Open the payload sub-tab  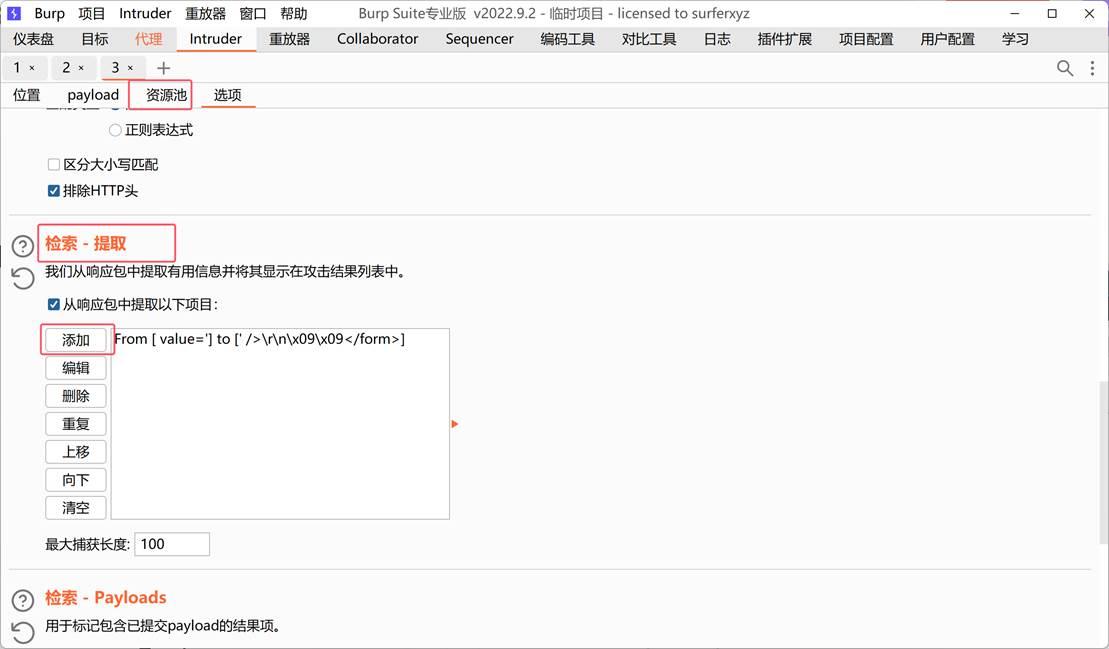click(x=93, y=95)
